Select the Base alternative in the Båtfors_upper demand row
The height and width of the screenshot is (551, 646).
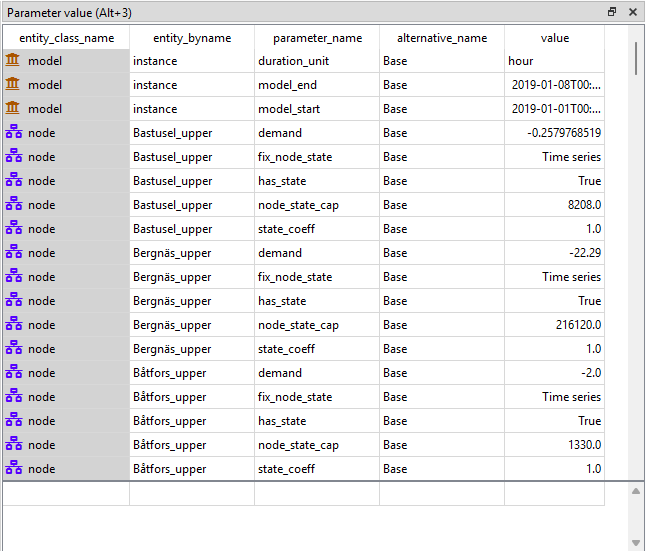[442, 372]
